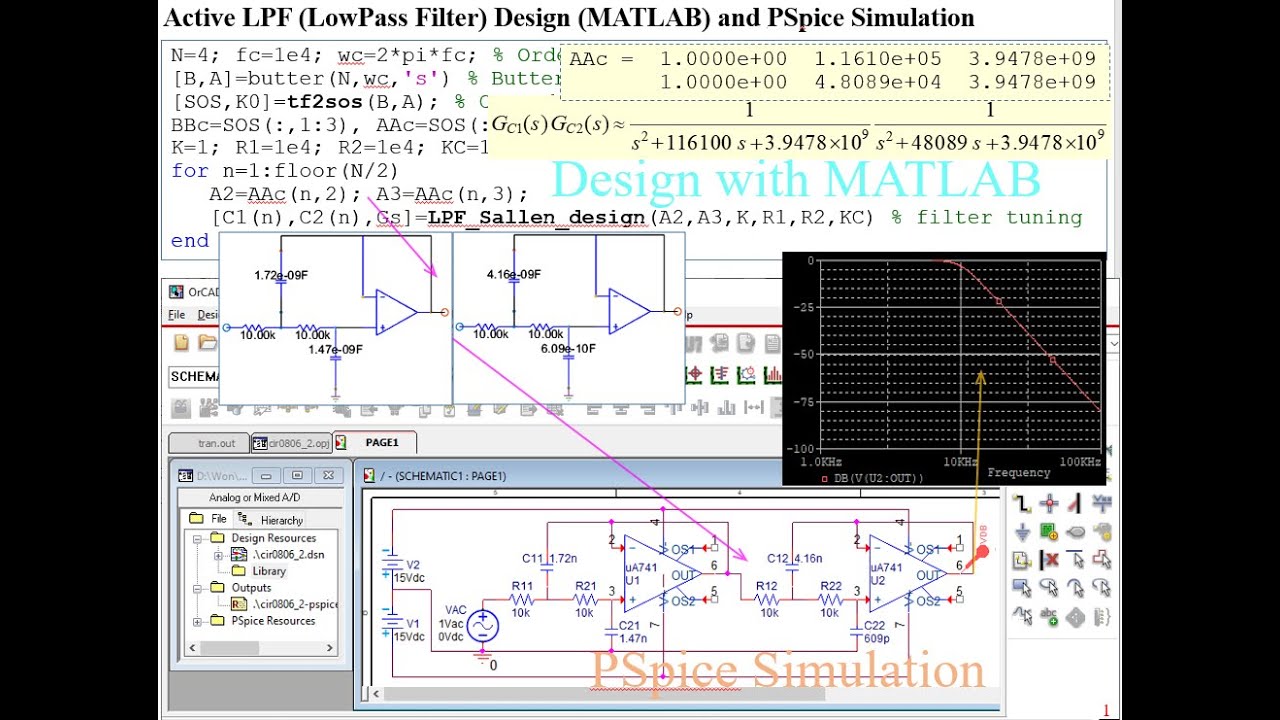Viewport: 1280px width, 720px height.
Task: Expand the .\cir0806_2.dsn node
Action: point(218,556)
